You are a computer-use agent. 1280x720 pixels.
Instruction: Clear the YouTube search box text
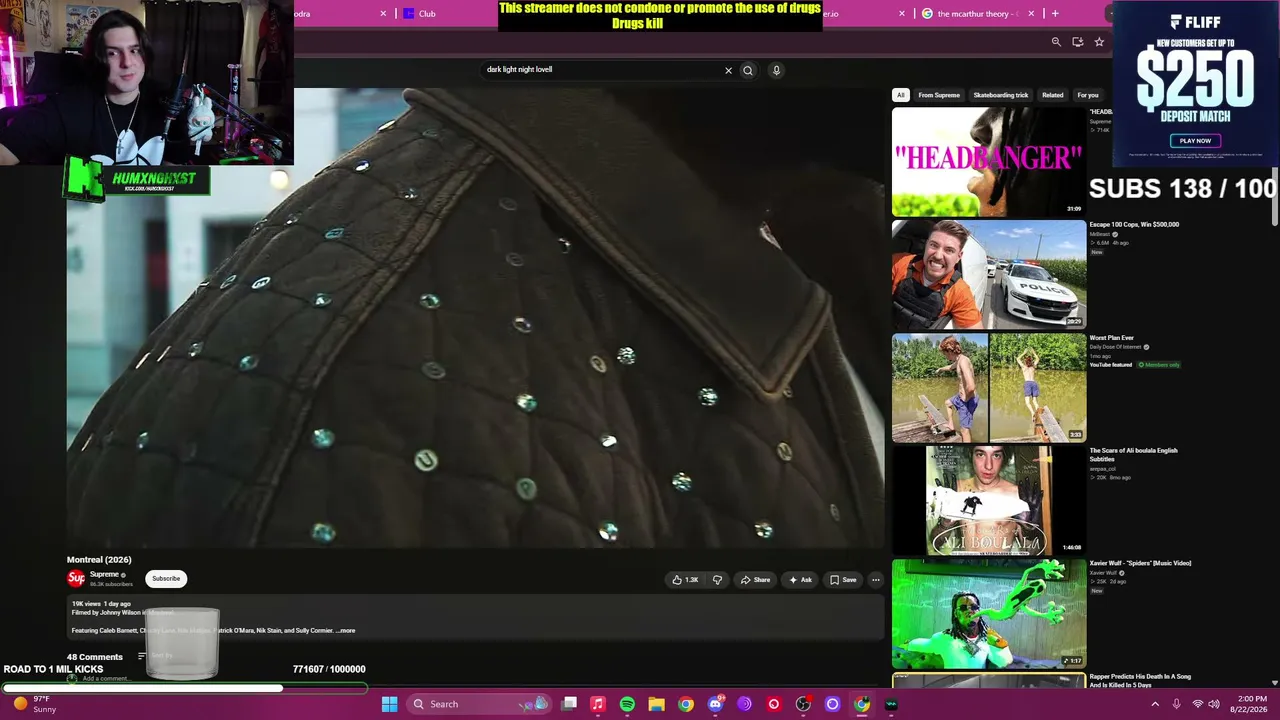728,70
